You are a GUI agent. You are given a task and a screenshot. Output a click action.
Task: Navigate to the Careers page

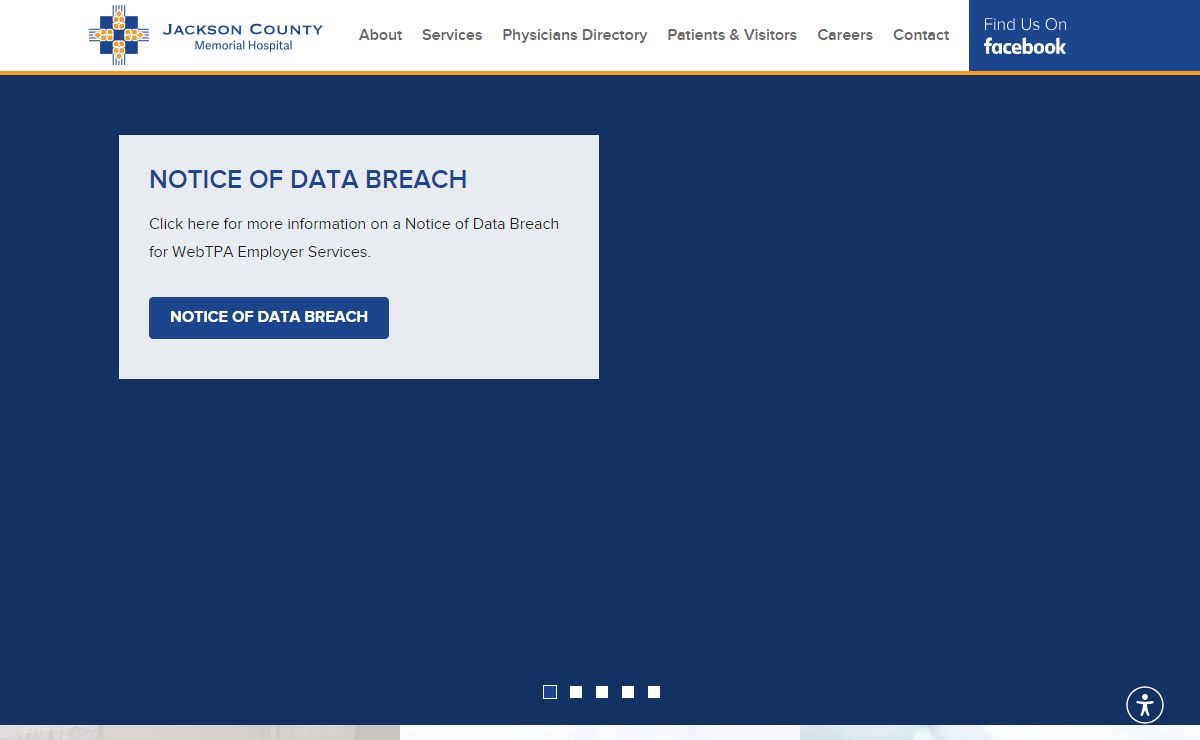pyautogui.click(x=845, y=35)
